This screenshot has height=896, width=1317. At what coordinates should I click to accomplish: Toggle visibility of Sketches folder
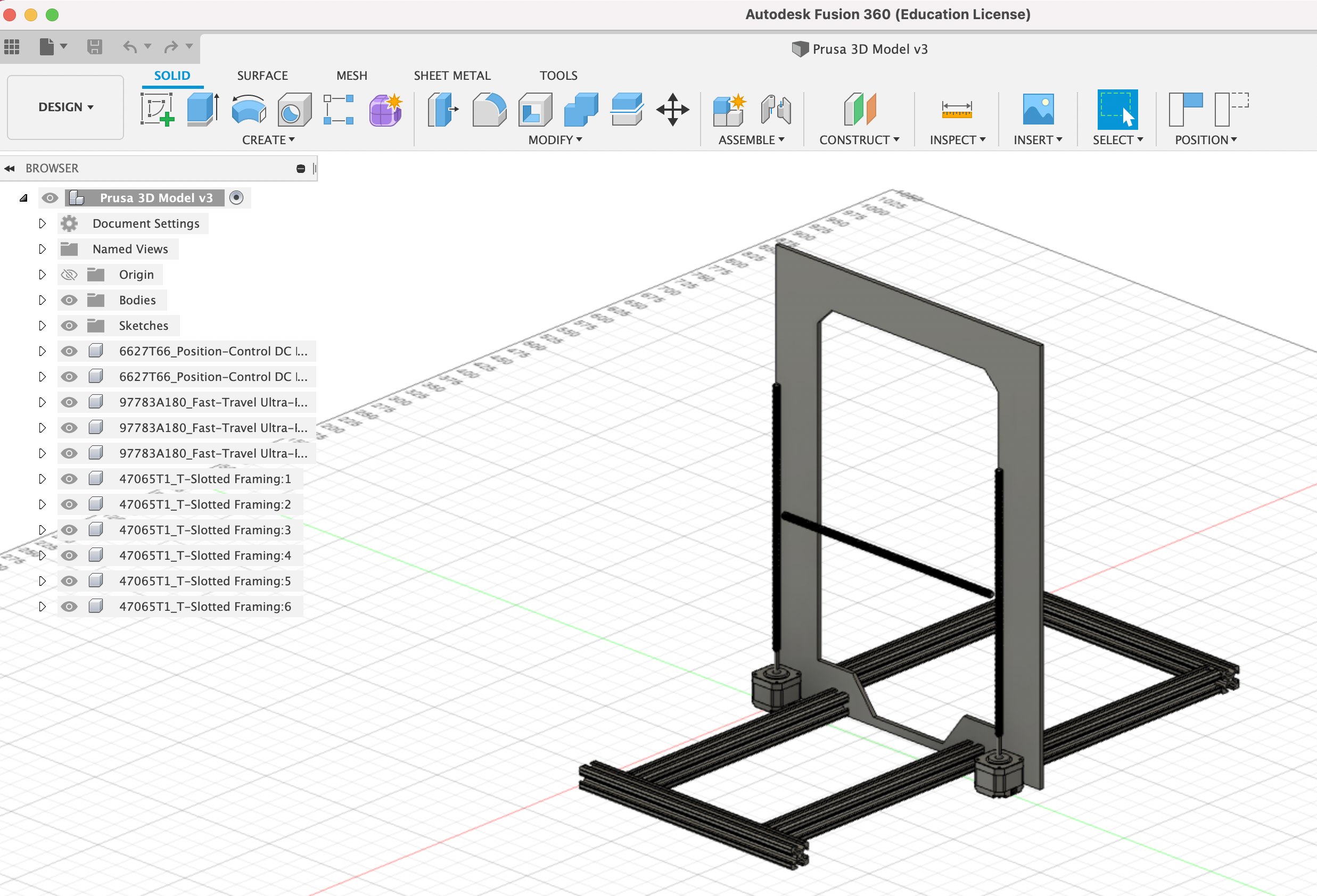click(69, 326)
